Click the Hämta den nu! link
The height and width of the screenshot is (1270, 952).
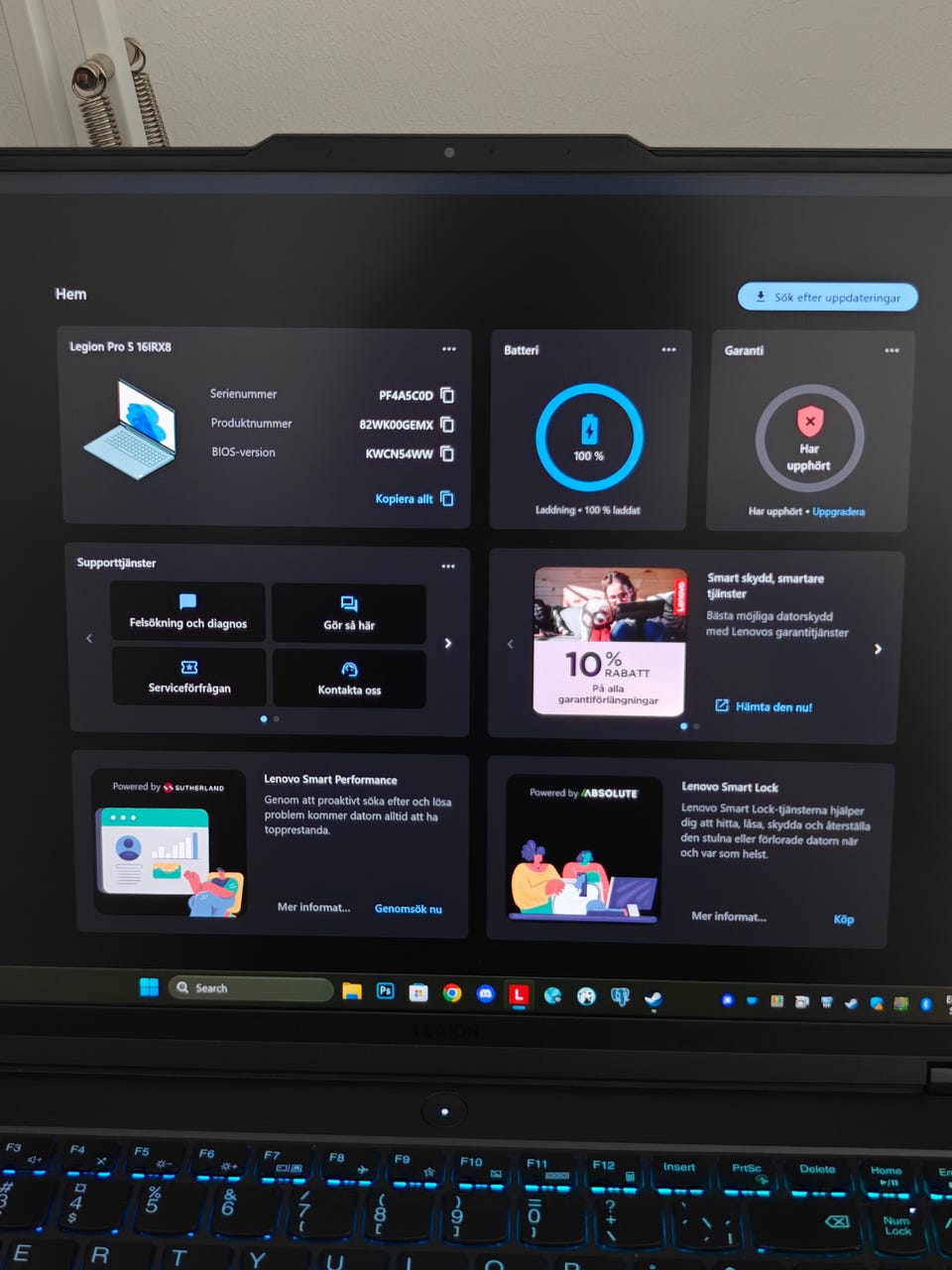pyautogui.click(x=773, y=707)
